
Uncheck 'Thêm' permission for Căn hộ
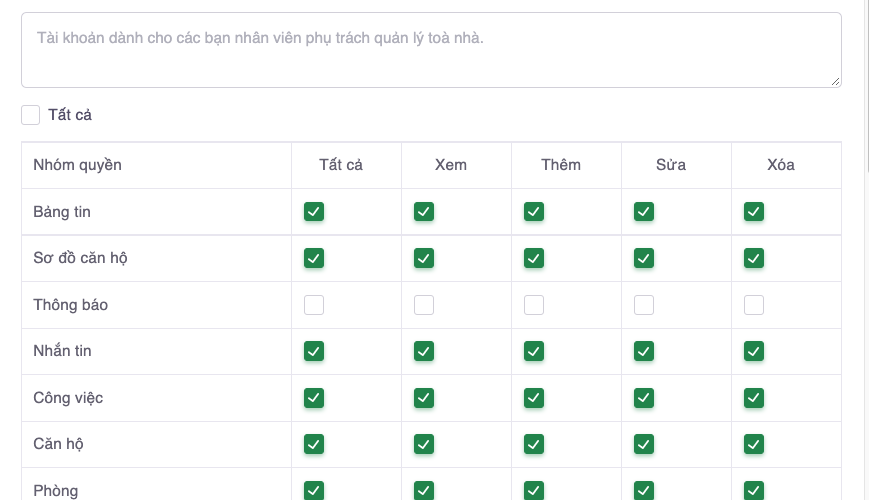point(534,444)
